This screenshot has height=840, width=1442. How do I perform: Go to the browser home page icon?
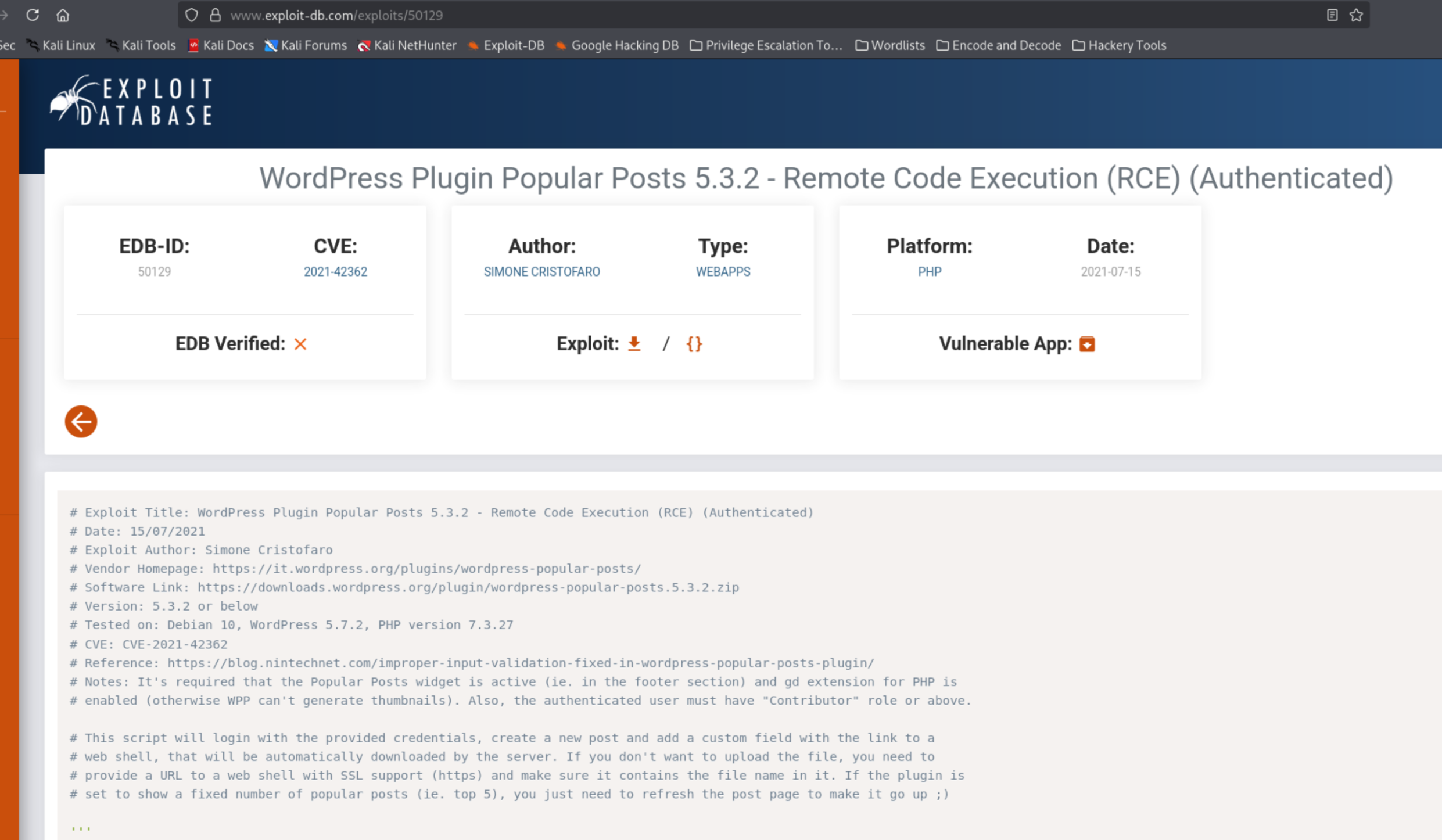(x=63, y=15)
